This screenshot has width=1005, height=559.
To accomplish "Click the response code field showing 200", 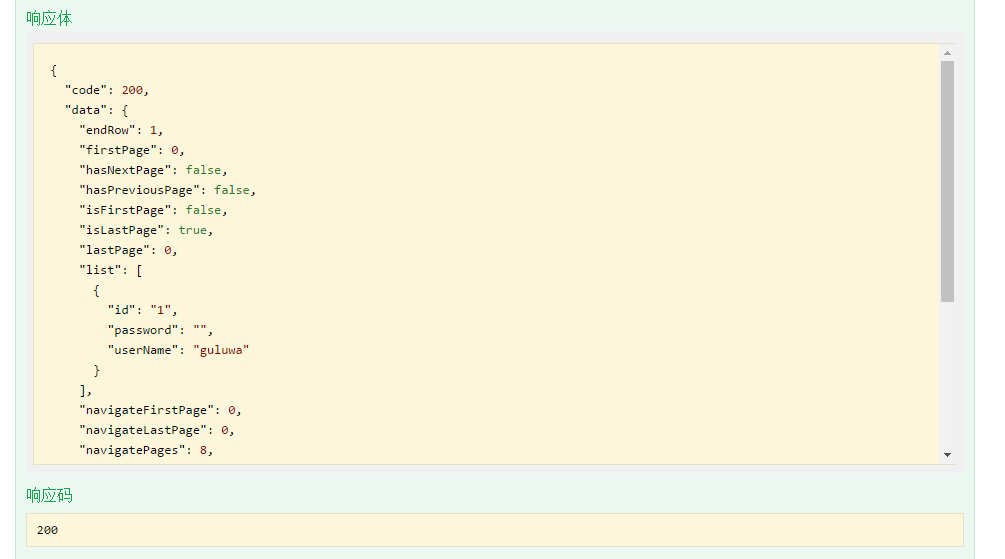I will coord(495,530).
